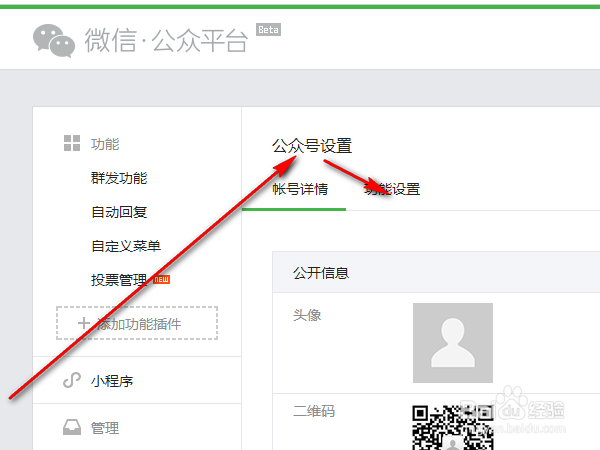Image resolution: width=600 pixels, height=450 pixels.
Task: Open 小程序 section
Action: pyautogui.click(x=112, y=381)
